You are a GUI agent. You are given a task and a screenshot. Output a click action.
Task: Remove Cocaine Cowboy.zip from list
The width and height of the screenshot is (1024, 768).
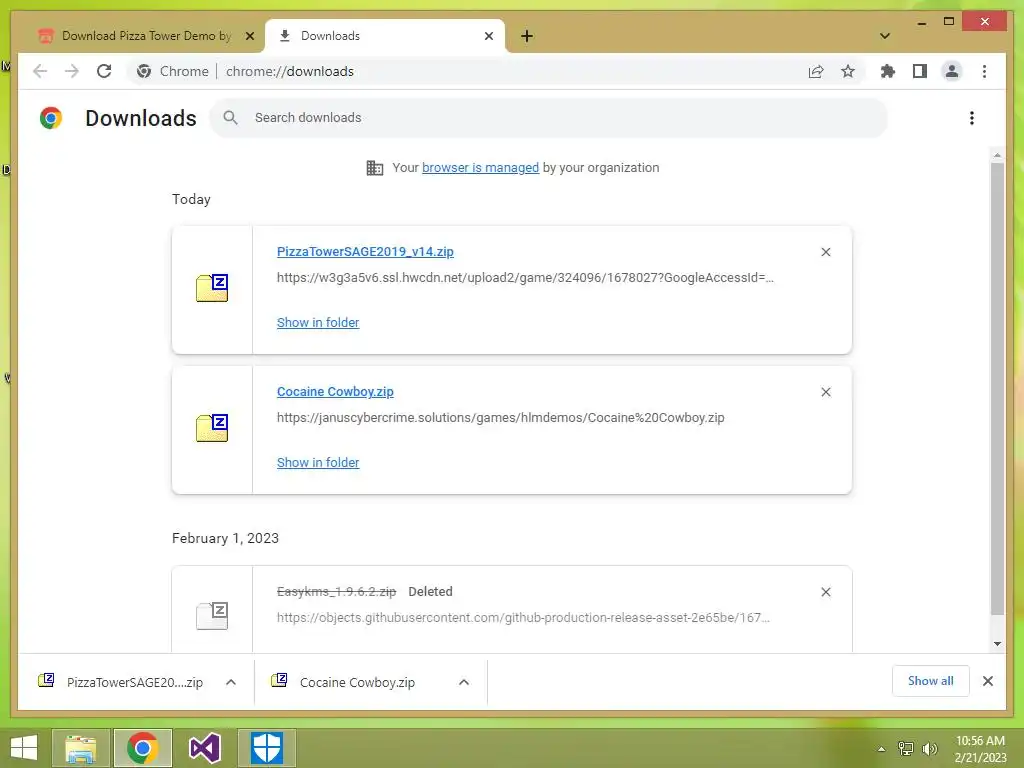[x=825, y=392]
